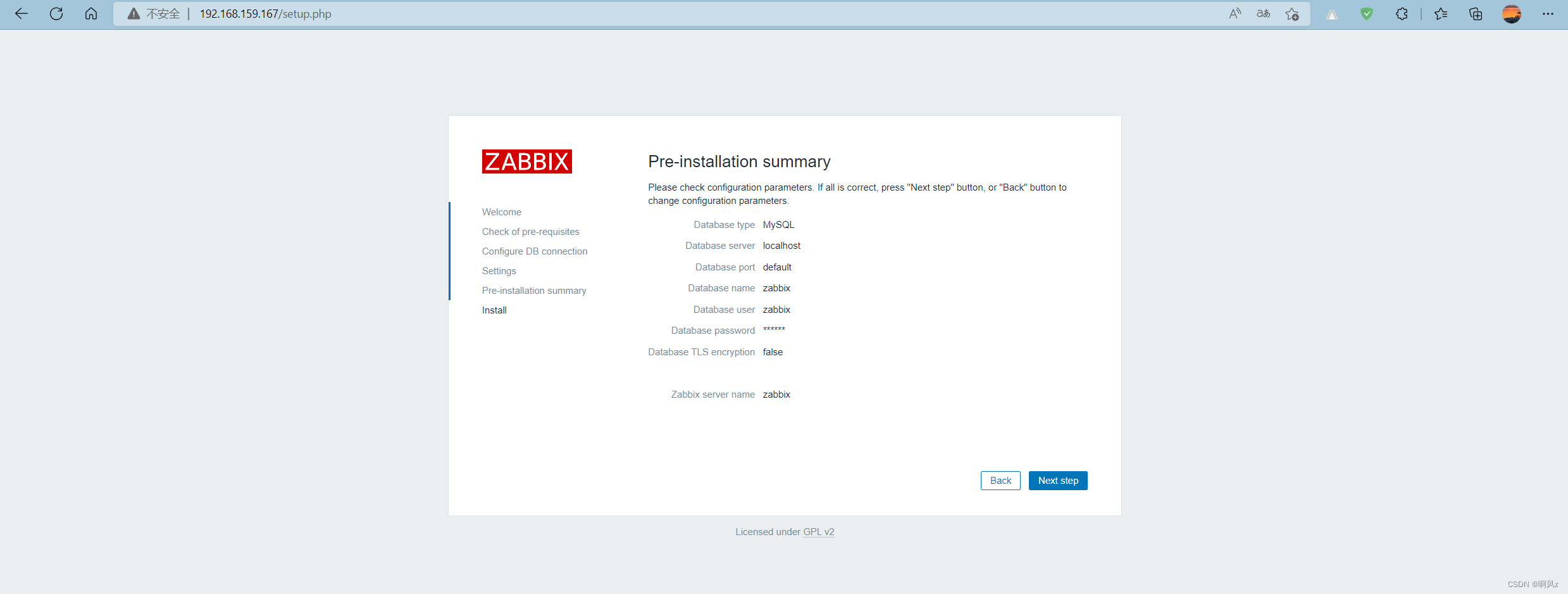Go back with the browser back arrow
1568x594 pixels.
tap(22, 14)
